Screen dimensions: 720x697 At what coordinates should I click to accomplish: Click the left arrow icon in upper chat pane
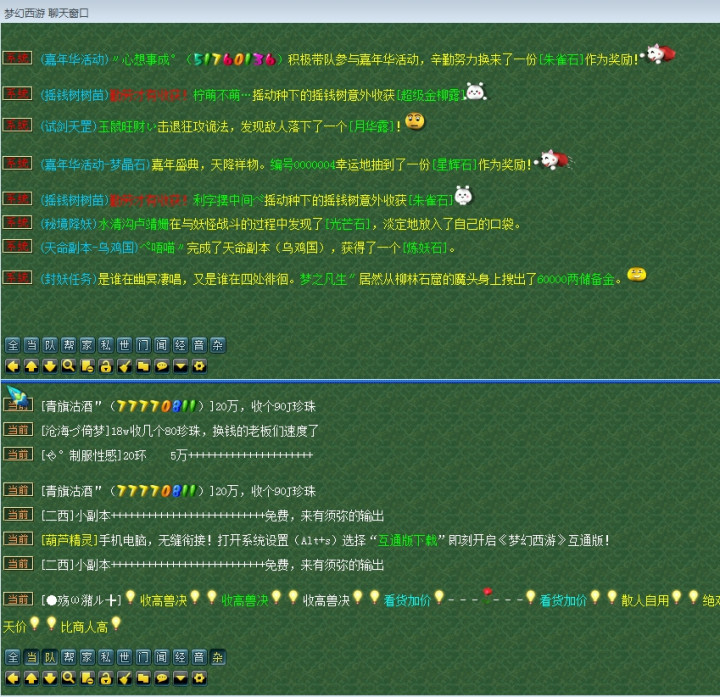tap(12, 366)
